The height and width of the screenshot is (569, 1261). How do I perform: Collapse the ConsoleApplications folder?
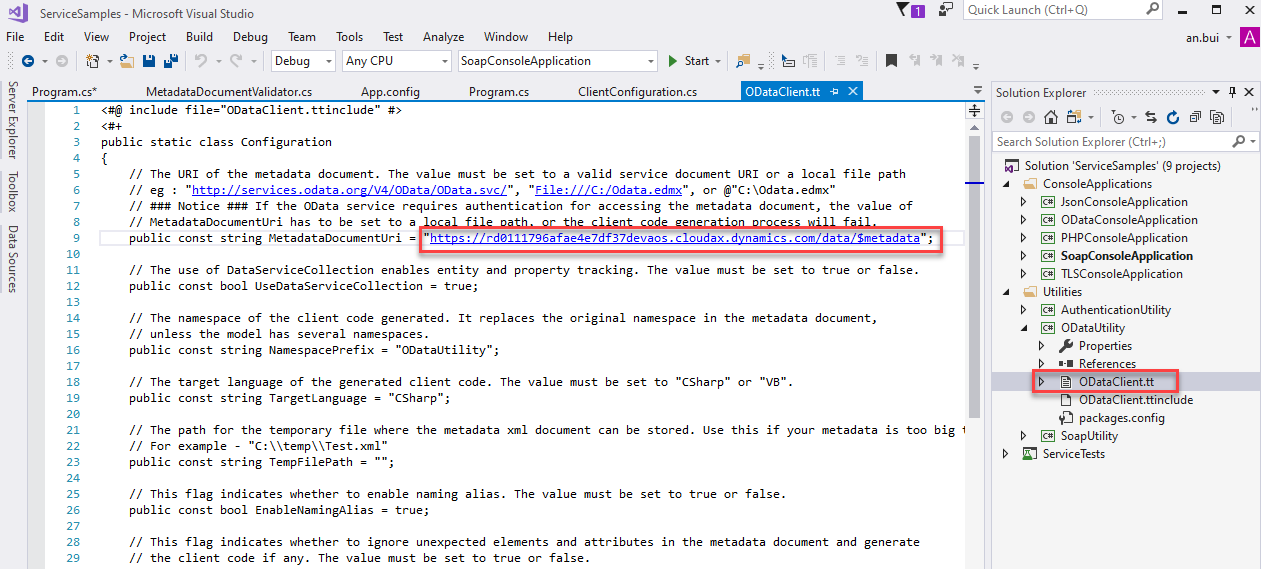(x=1006, y=184)
